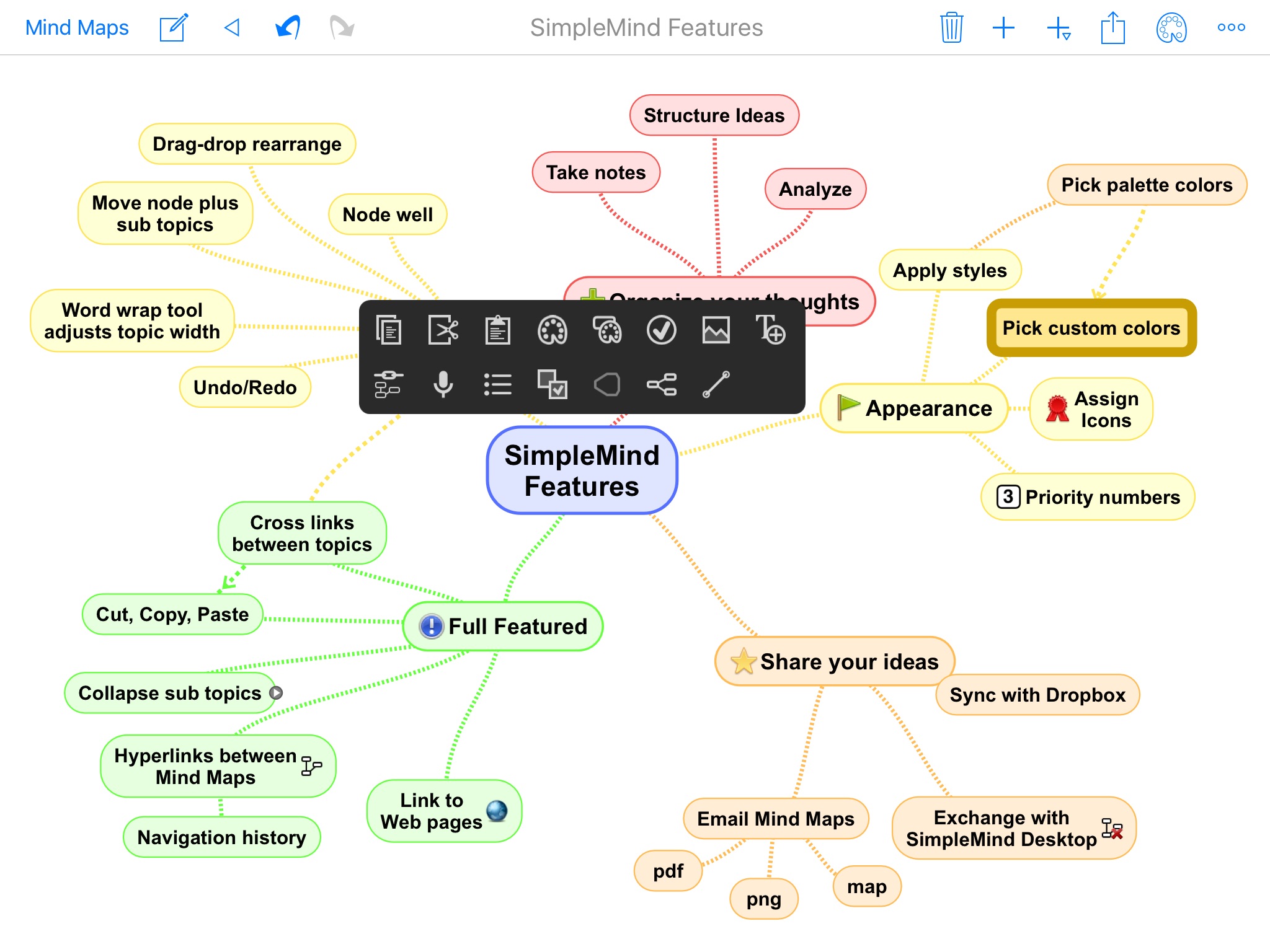The width and height of the screenshot is (1270, 952).
Task: Open the share export icon
Action: pos(1113,28)
